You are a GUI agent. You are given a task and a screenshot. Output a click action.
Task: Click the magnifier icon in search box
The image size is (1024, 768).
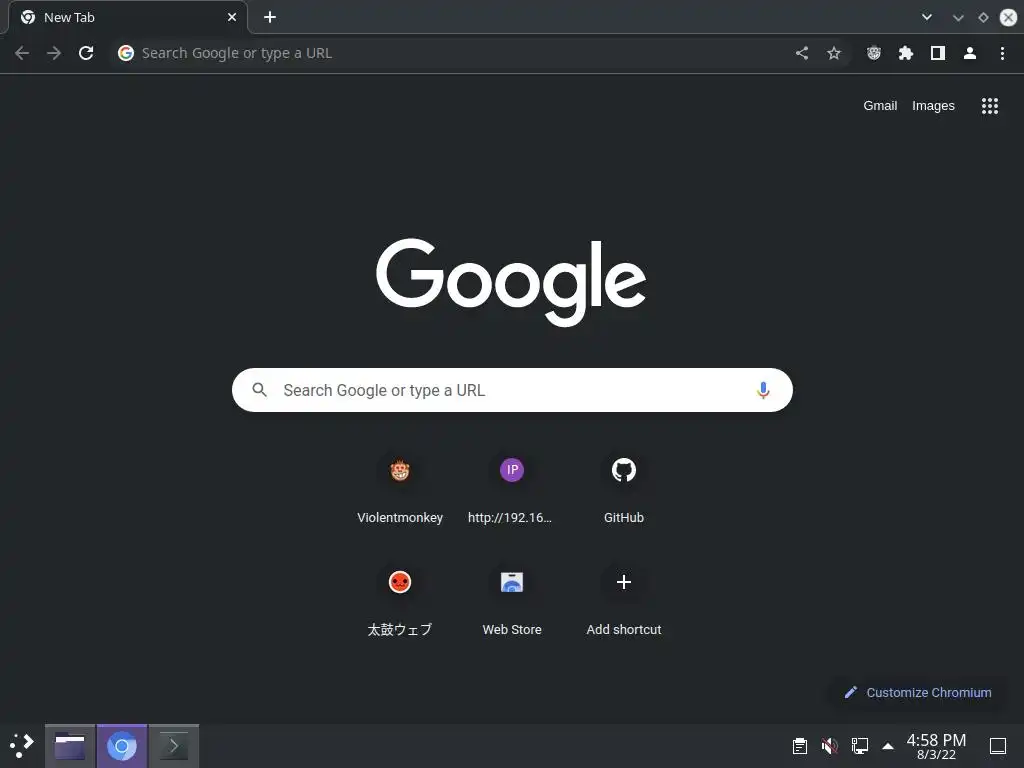click(259, 390)
